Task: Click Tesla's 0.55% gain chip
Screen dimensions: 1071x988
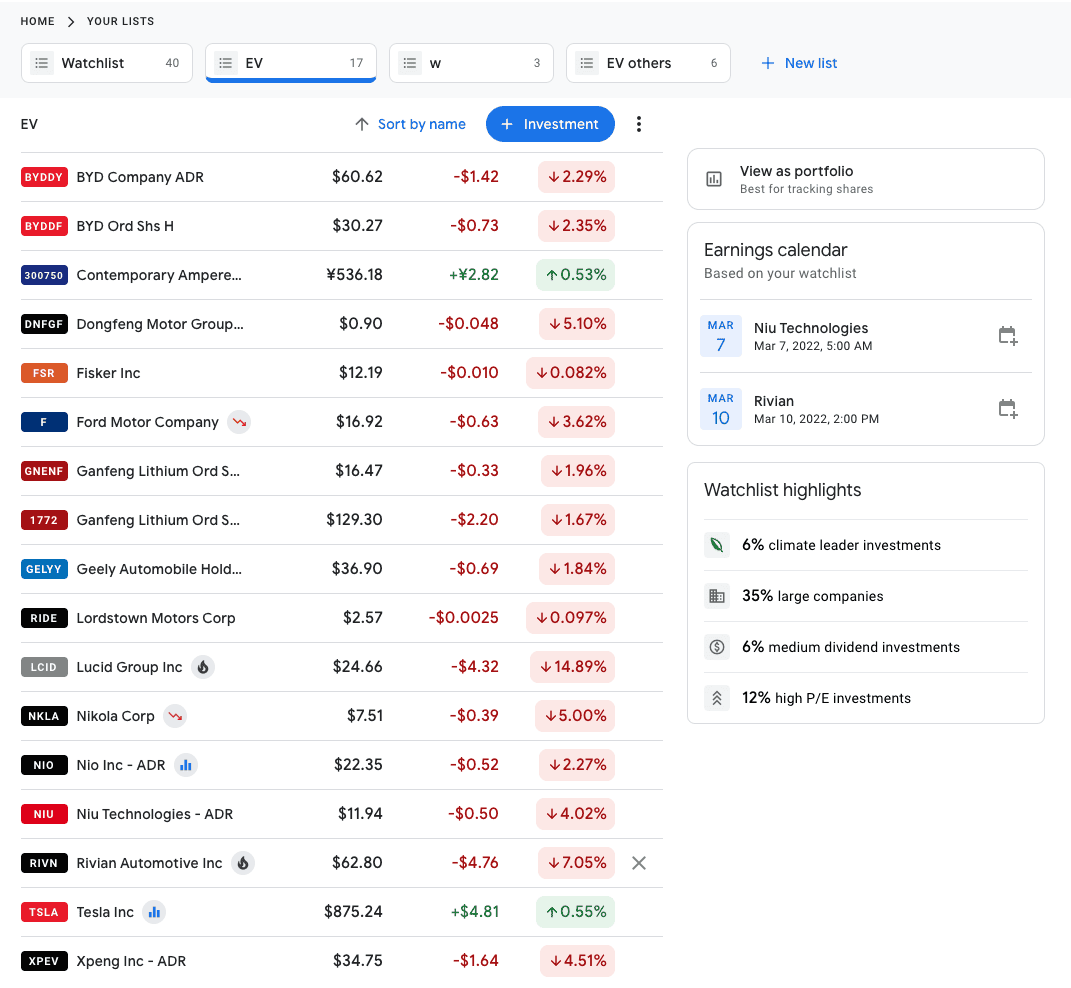Action: [x=576, y=911]
